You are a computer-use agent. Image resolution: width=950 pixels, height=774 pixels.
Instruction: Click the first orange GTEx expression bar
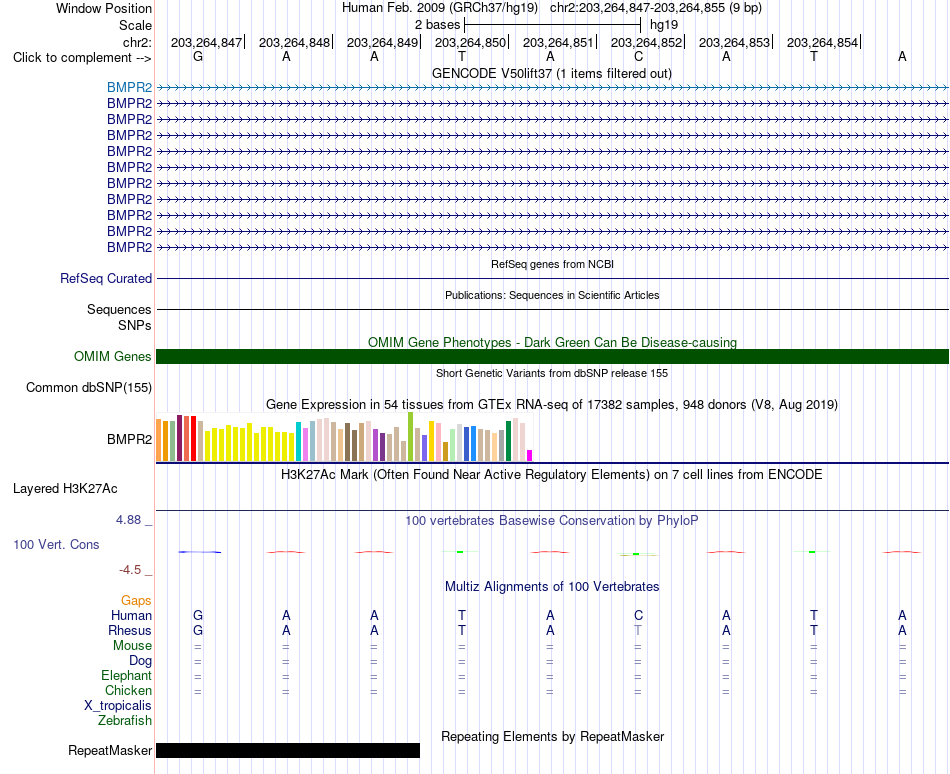[159, 440]
